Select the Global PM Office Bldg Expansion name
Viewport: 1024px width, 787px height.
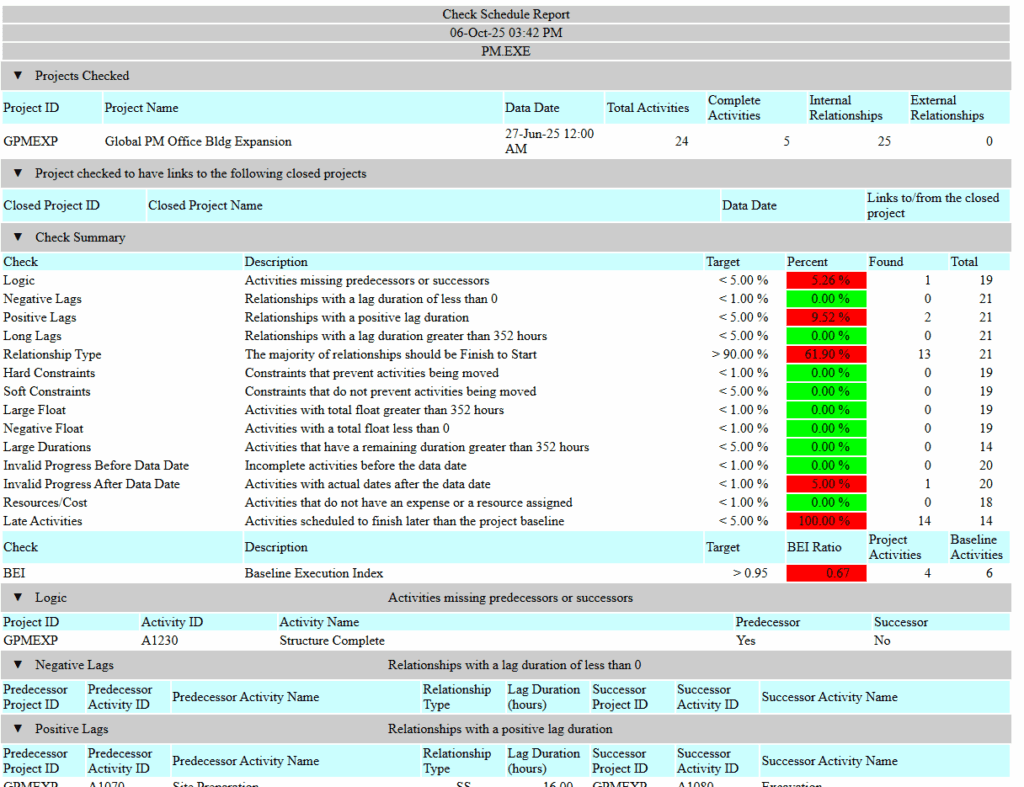pyautogui.click(x=198, y=142)
